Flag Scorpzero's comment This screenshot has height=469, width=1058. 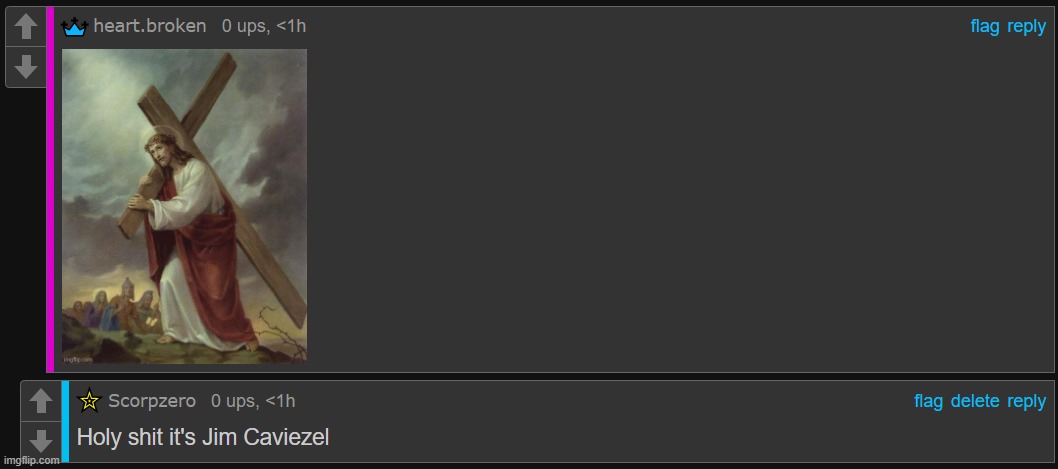[928, 401]
